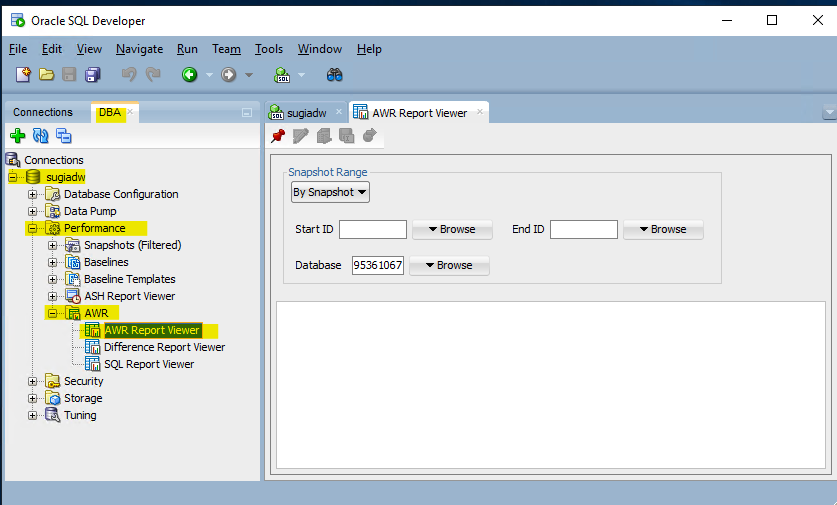Click Browse next to Database

pos(449,265)
